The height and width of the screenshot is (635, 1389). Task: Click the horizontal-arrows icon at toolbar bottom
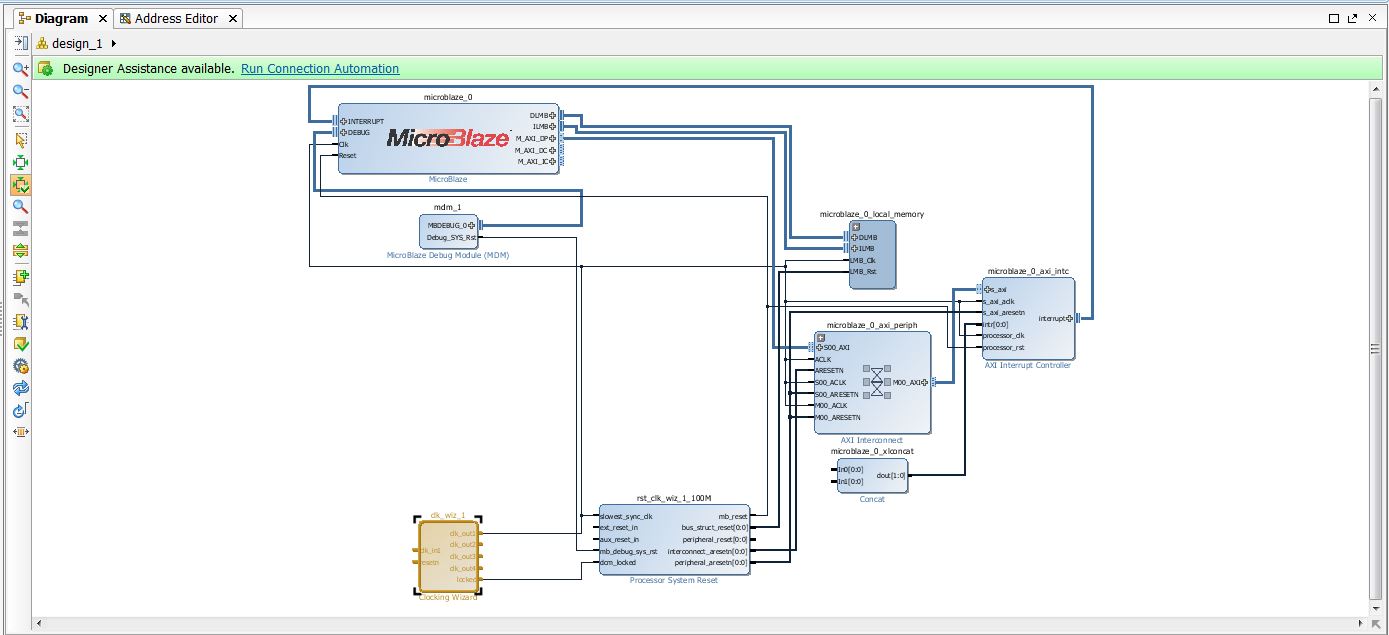pyautogui.click(x=20, y=432)
